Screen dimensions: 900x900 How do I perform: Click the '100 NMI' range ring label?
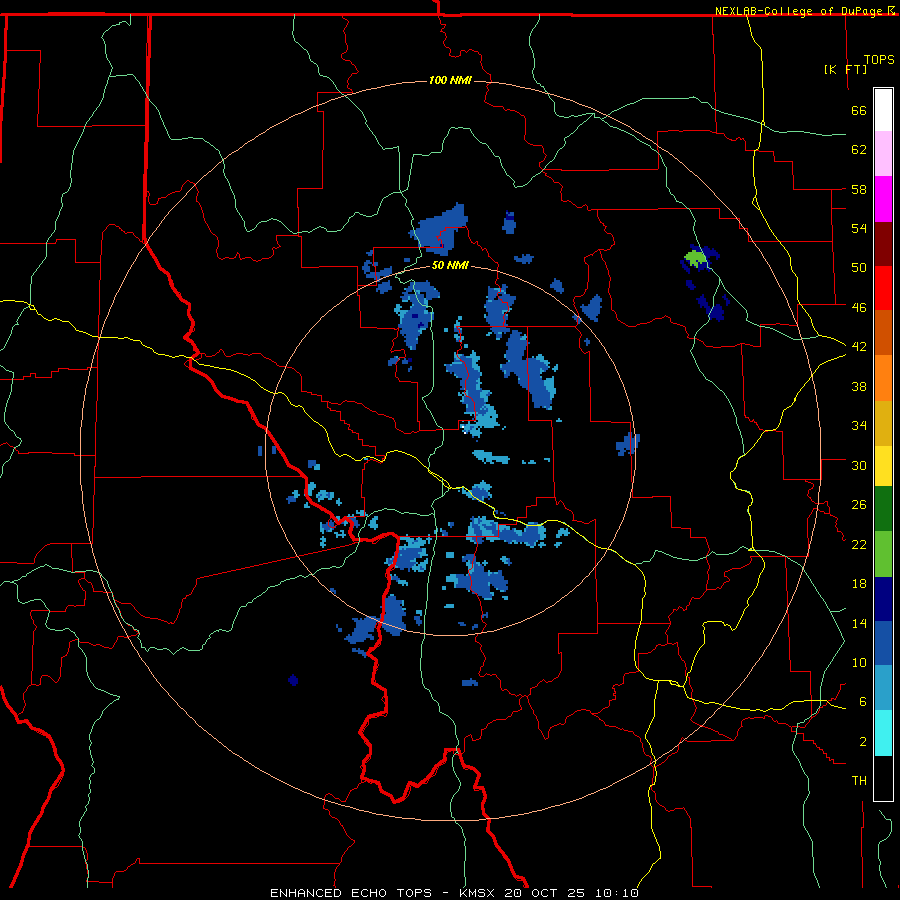(x=450, y=80)
